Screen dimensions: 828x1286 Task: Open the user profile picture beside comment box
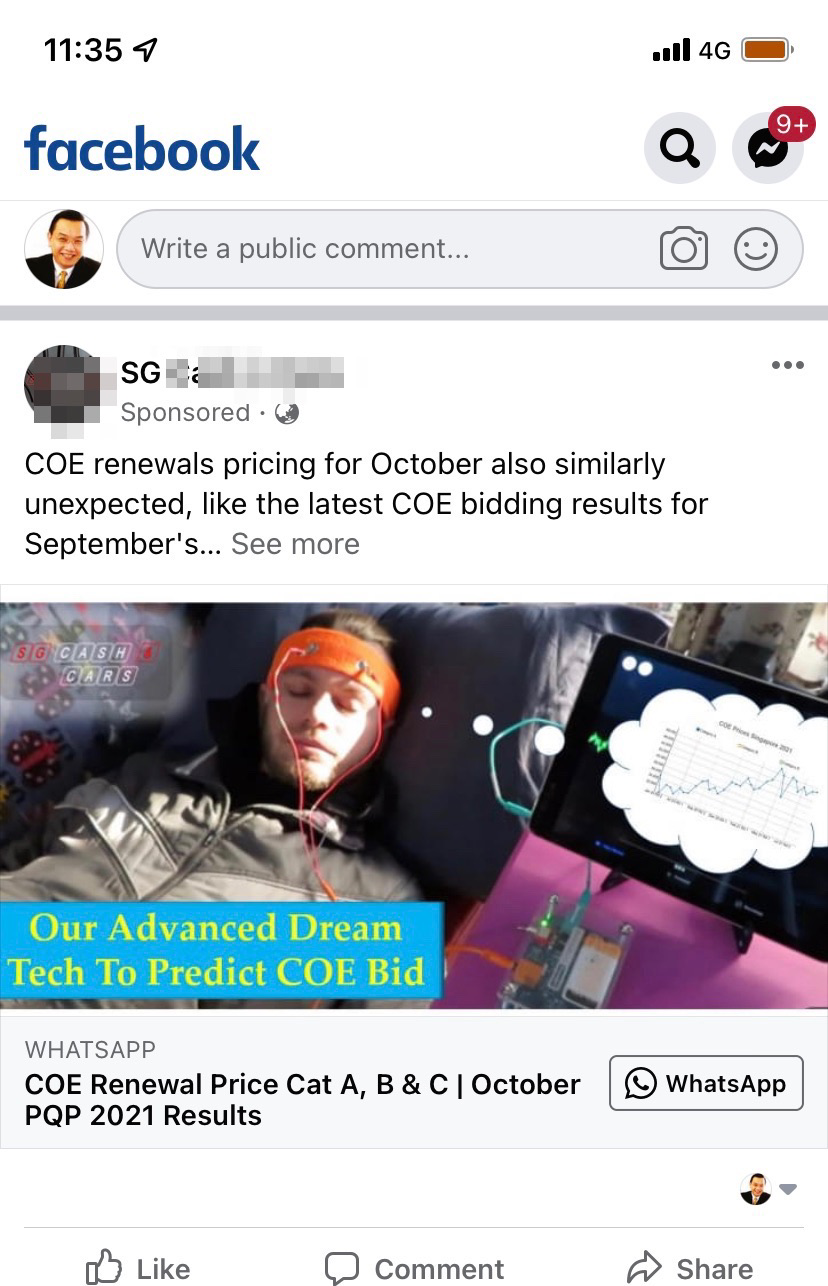(x=63, y=249)
